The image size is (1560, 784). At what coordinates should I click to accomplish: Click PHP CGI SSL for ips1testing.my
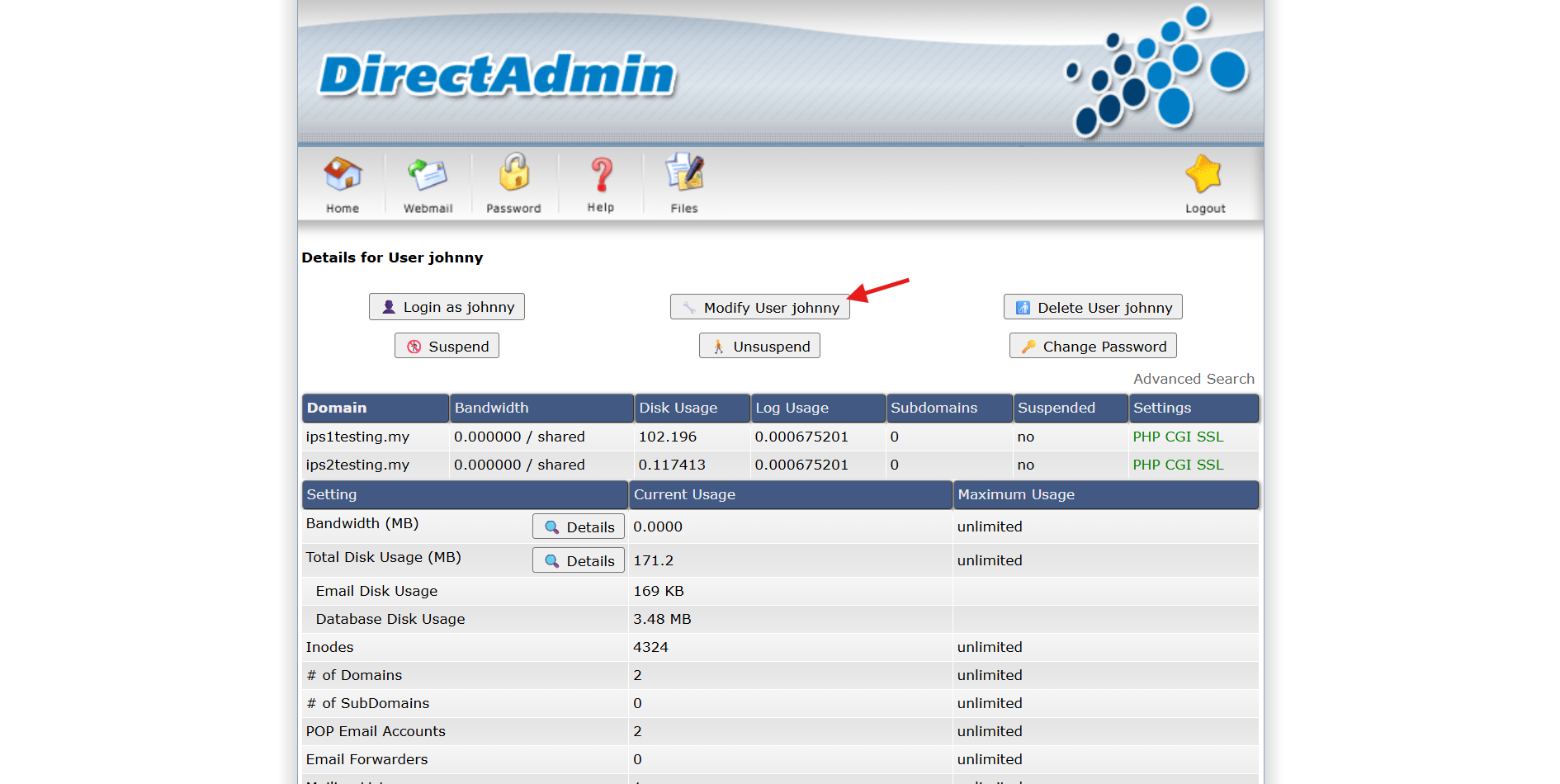(1178, 437)
